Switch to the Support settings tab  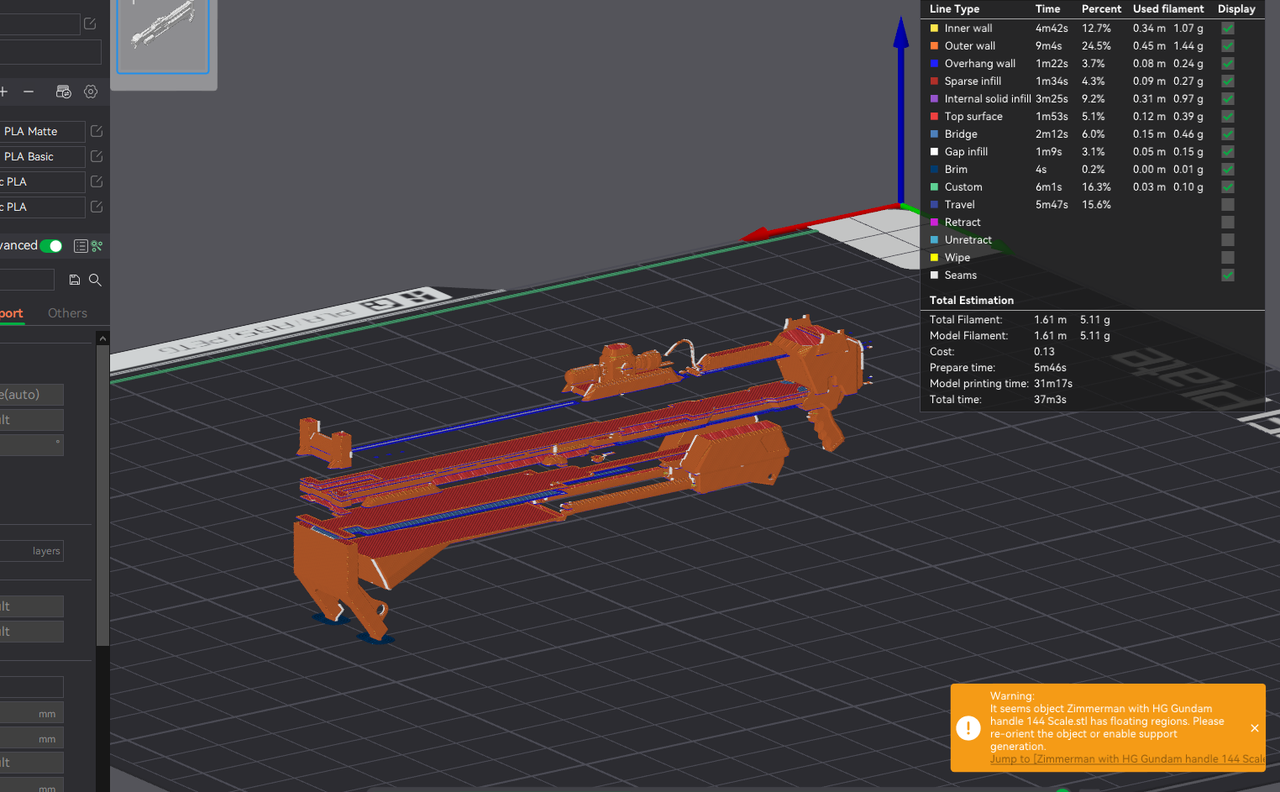pyautogui.click(x=11, y=313)
